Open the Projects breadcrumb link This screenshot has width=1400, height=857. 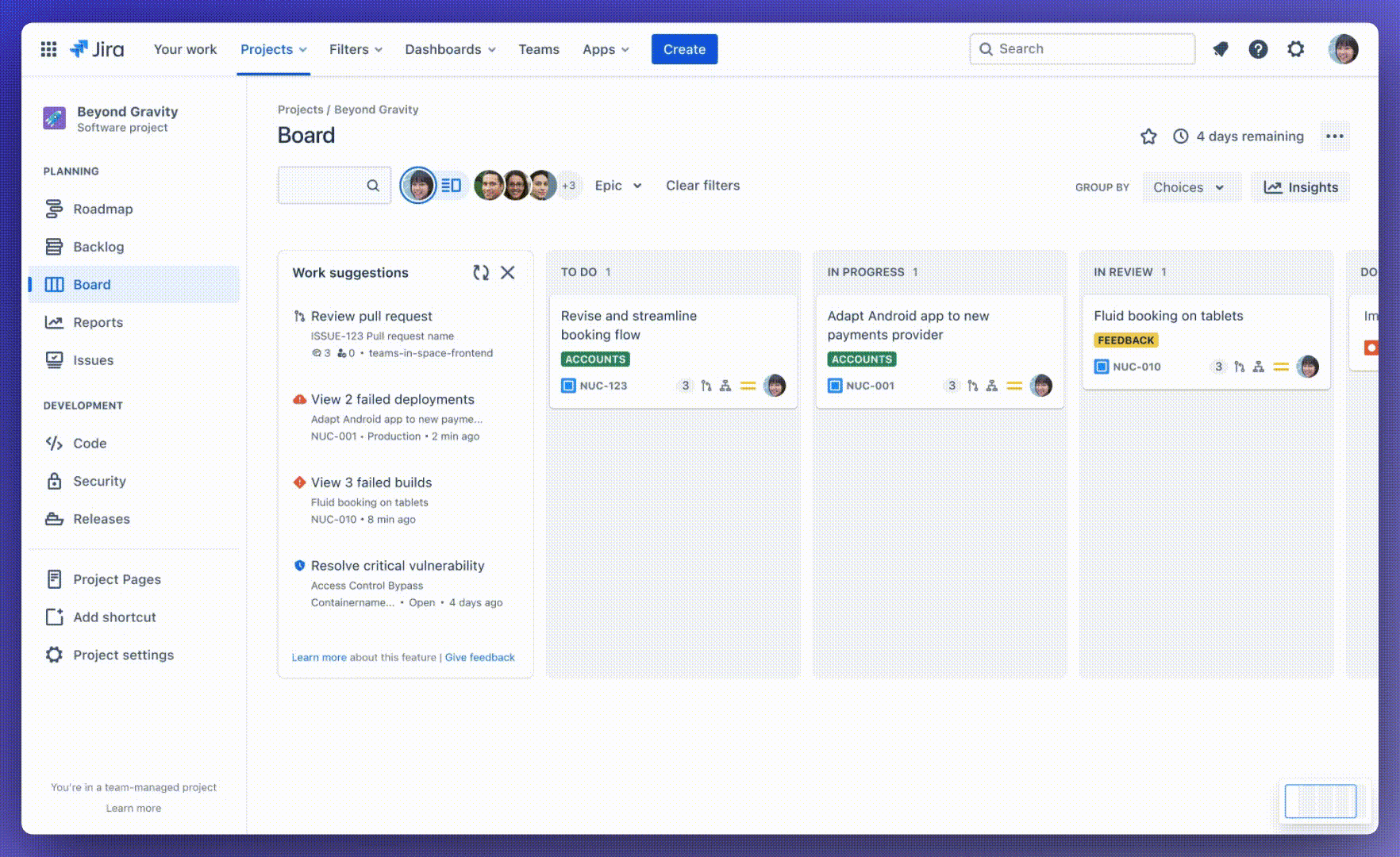(300, 110)
